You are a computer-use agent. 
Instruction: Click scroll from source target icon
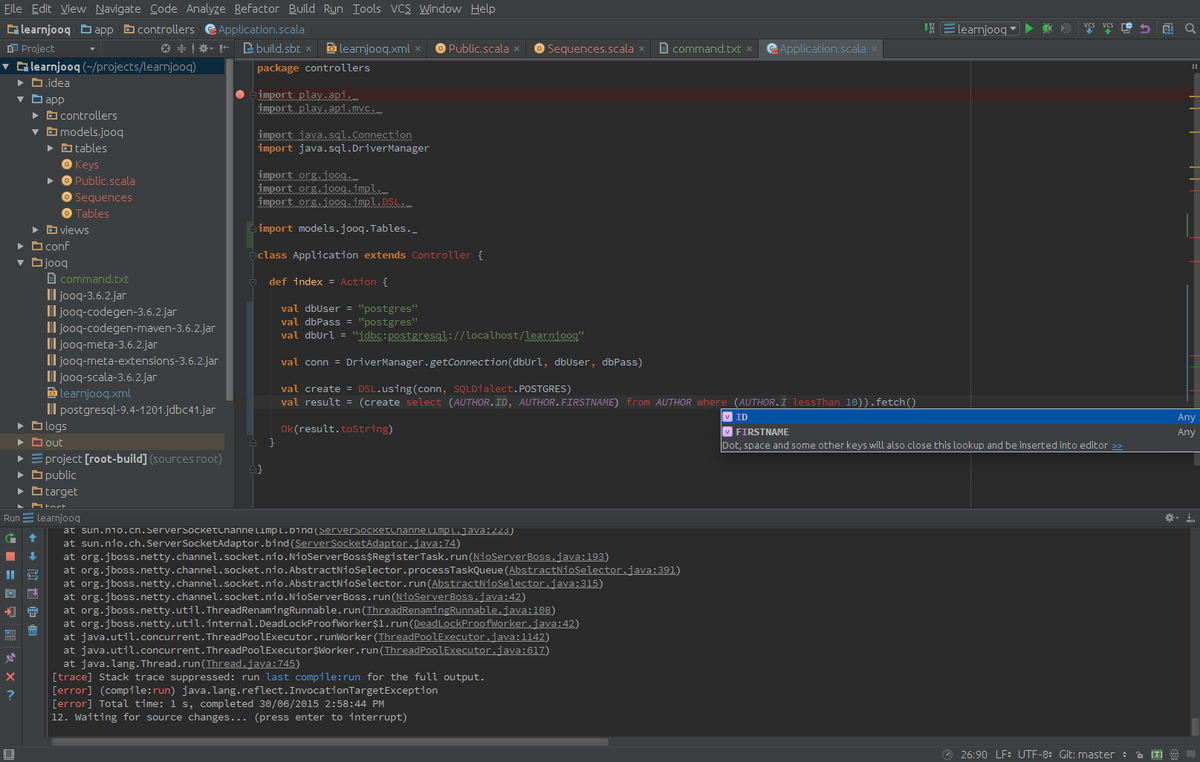pos(166,48)
